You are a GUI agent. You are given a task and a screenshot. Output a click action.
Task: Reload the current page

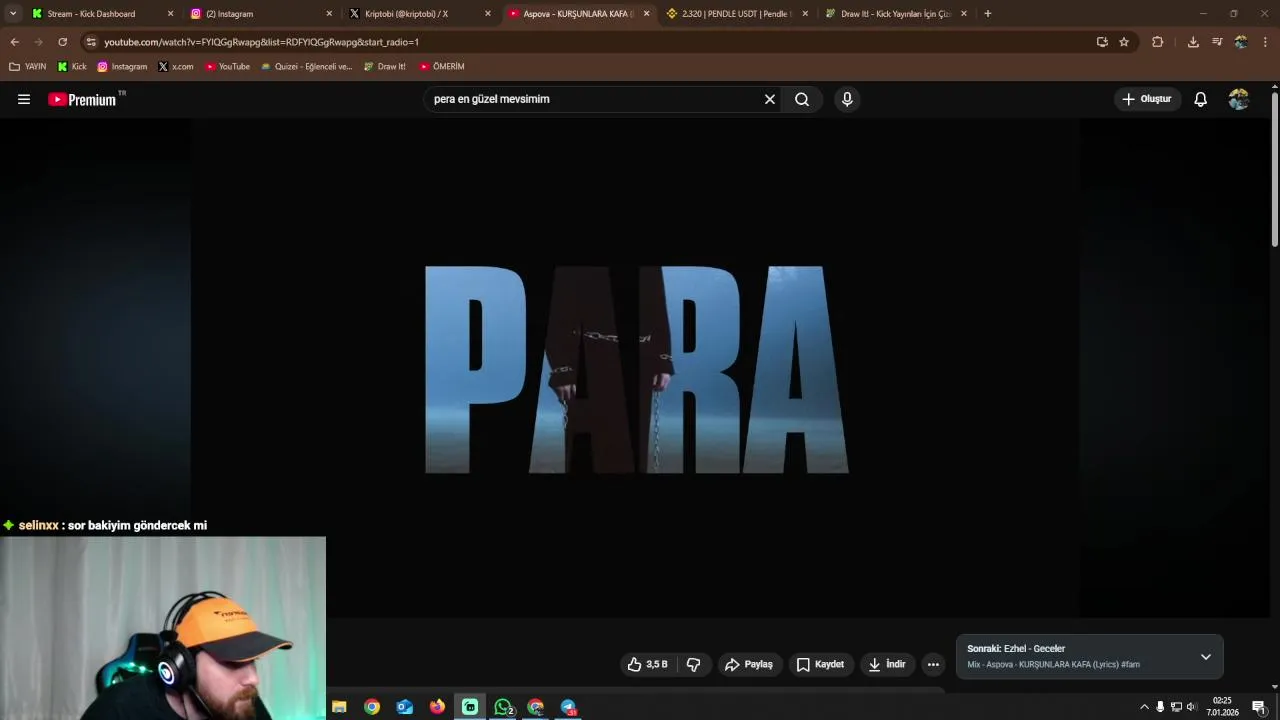[62, 42]
